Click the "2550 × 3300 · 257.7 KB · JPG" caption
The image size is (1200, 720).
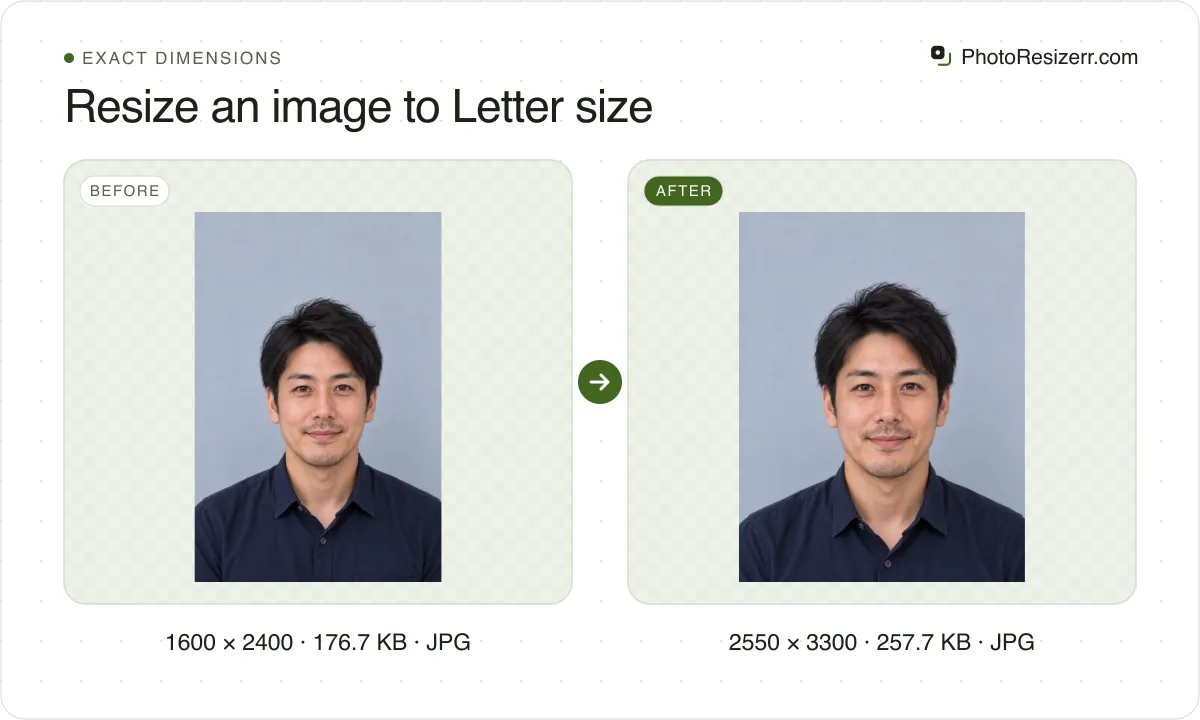click(882, 642)
